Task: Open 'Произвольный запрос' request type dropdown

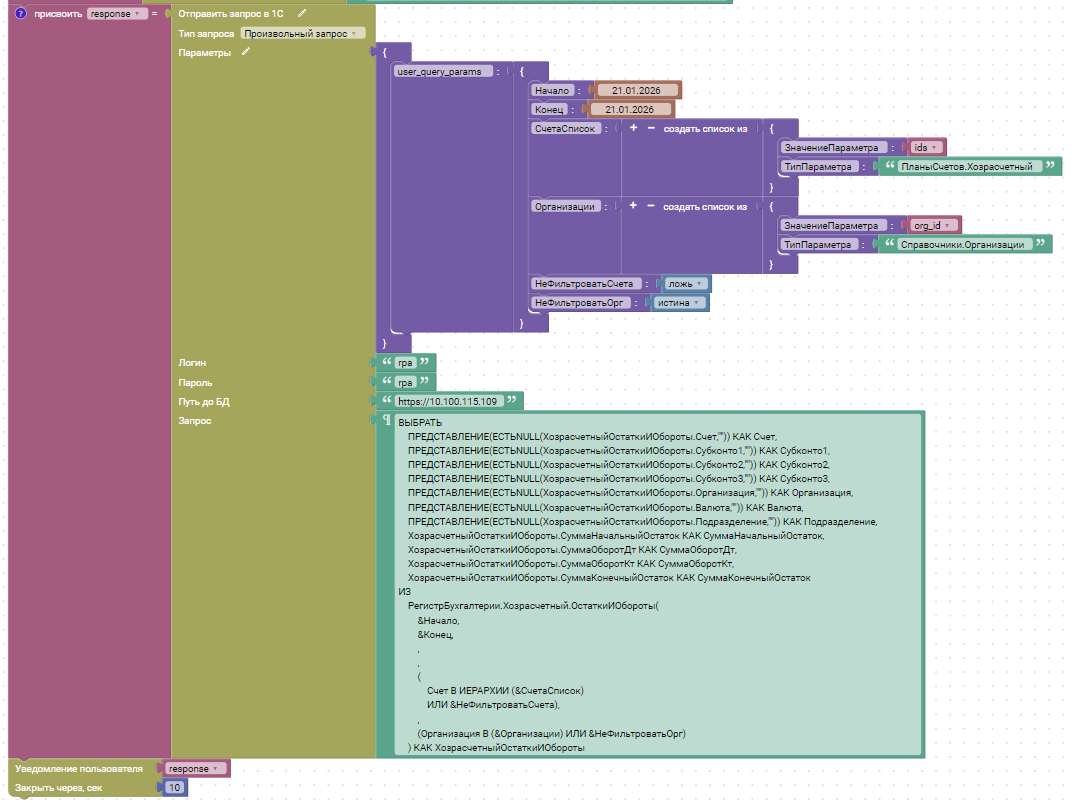Action: coord(302,33)
